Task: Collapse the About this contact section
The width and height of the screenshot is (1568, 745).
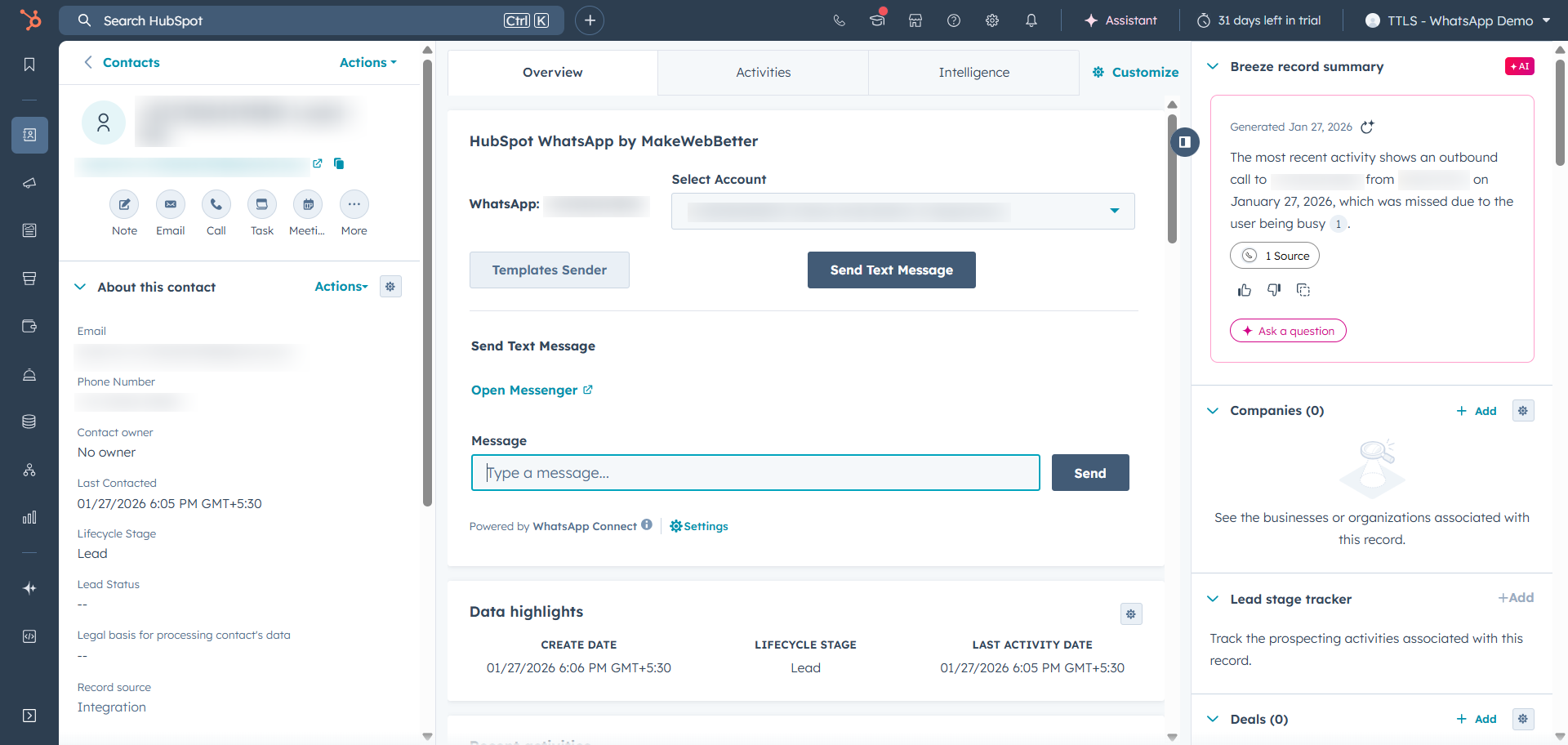Action: tap(80, 287)
